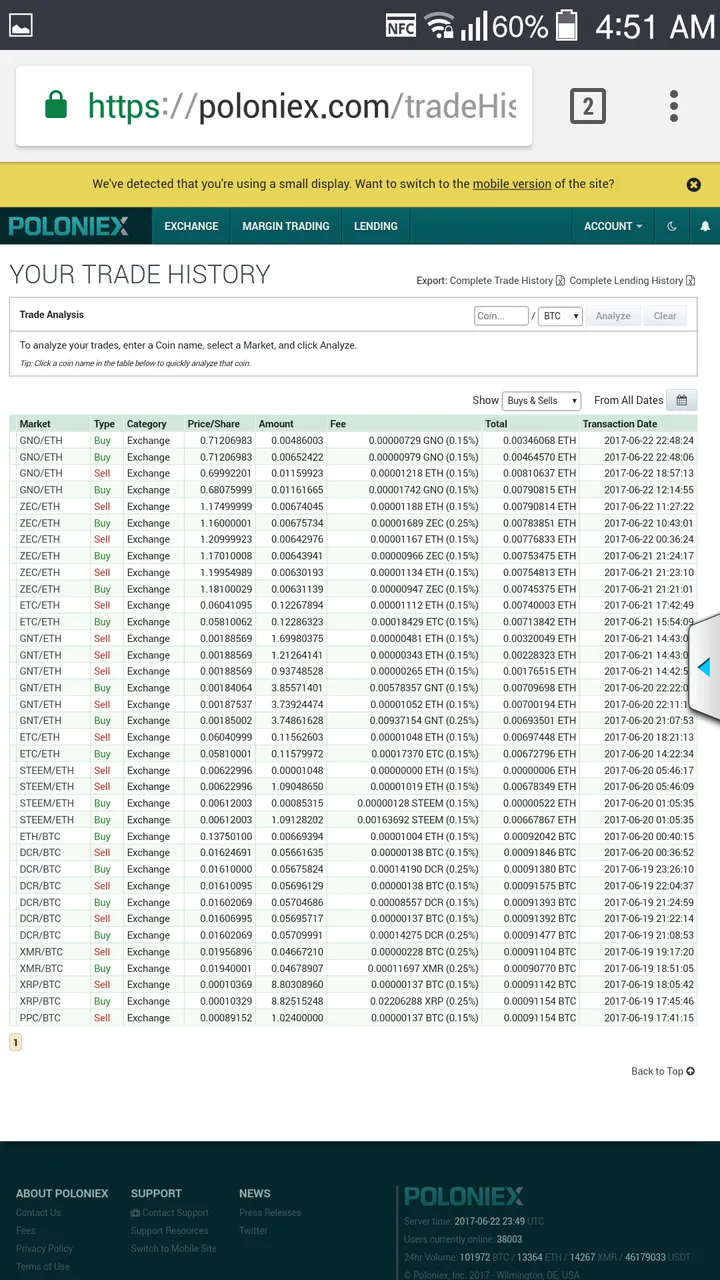Click the file icon next to Complete Trade History
The width and height of the screenshot is (720, 1280).
(561, 281)
